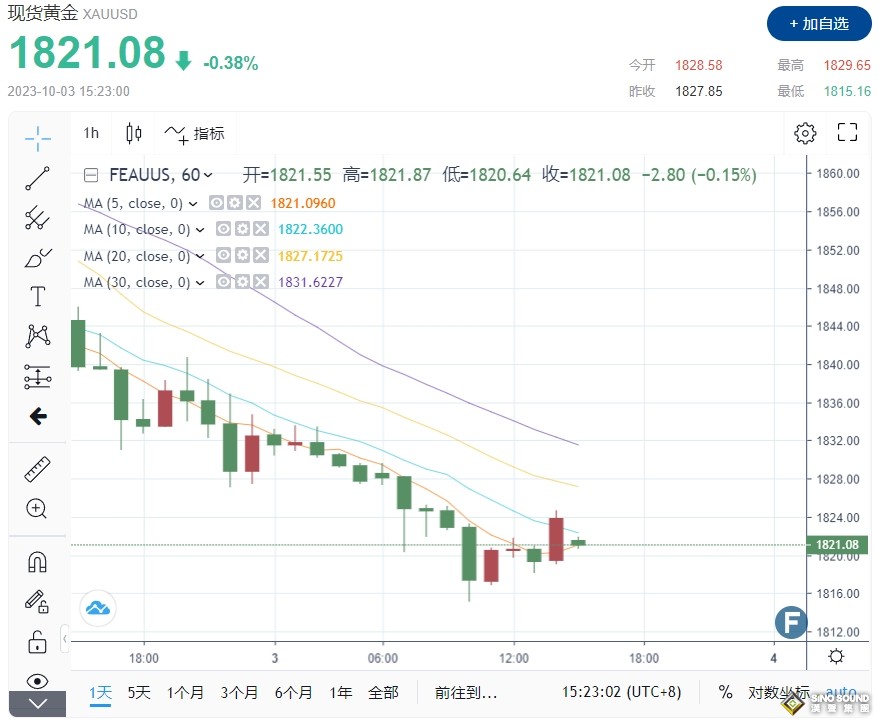879x725 pixels.
Task: Select the 3个月 time range tab
Action: click(239, 693)
